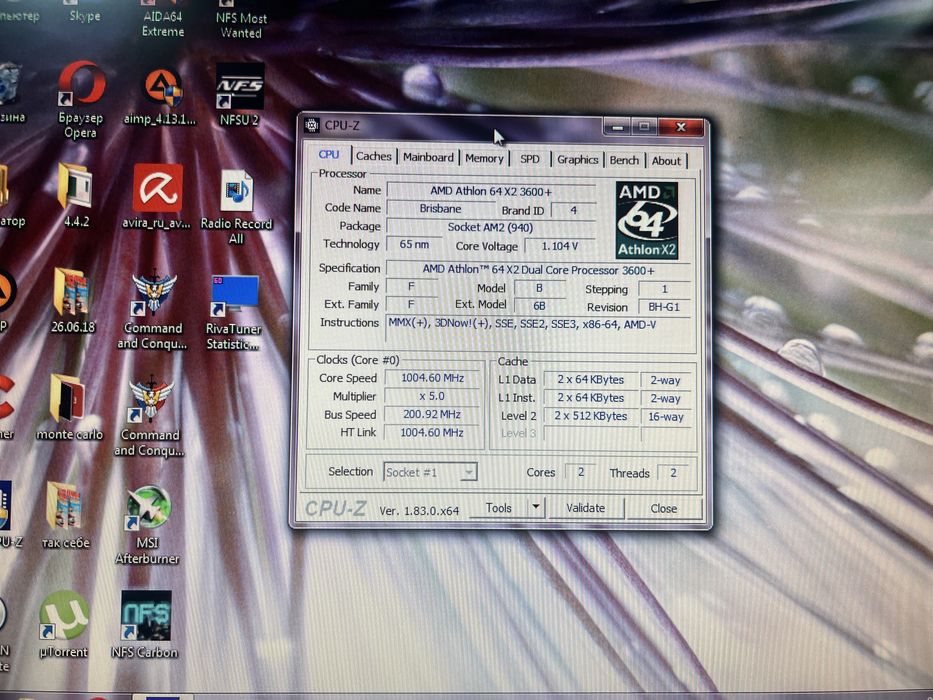Open the Mainboard tab
The image size is (933, 700).
pyautogui.click(x=428, y=157)
